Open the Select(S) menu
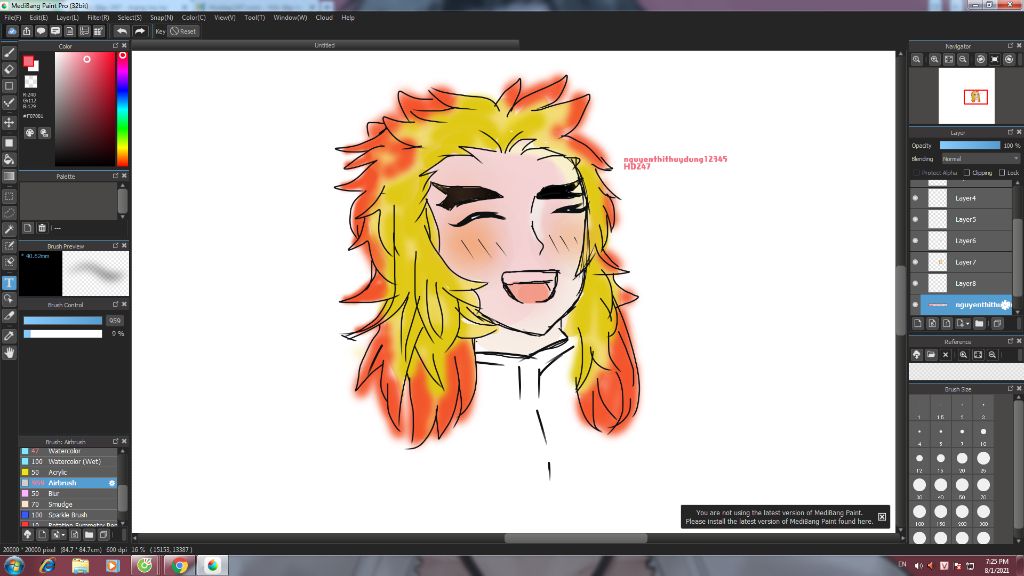 (129, 18)
